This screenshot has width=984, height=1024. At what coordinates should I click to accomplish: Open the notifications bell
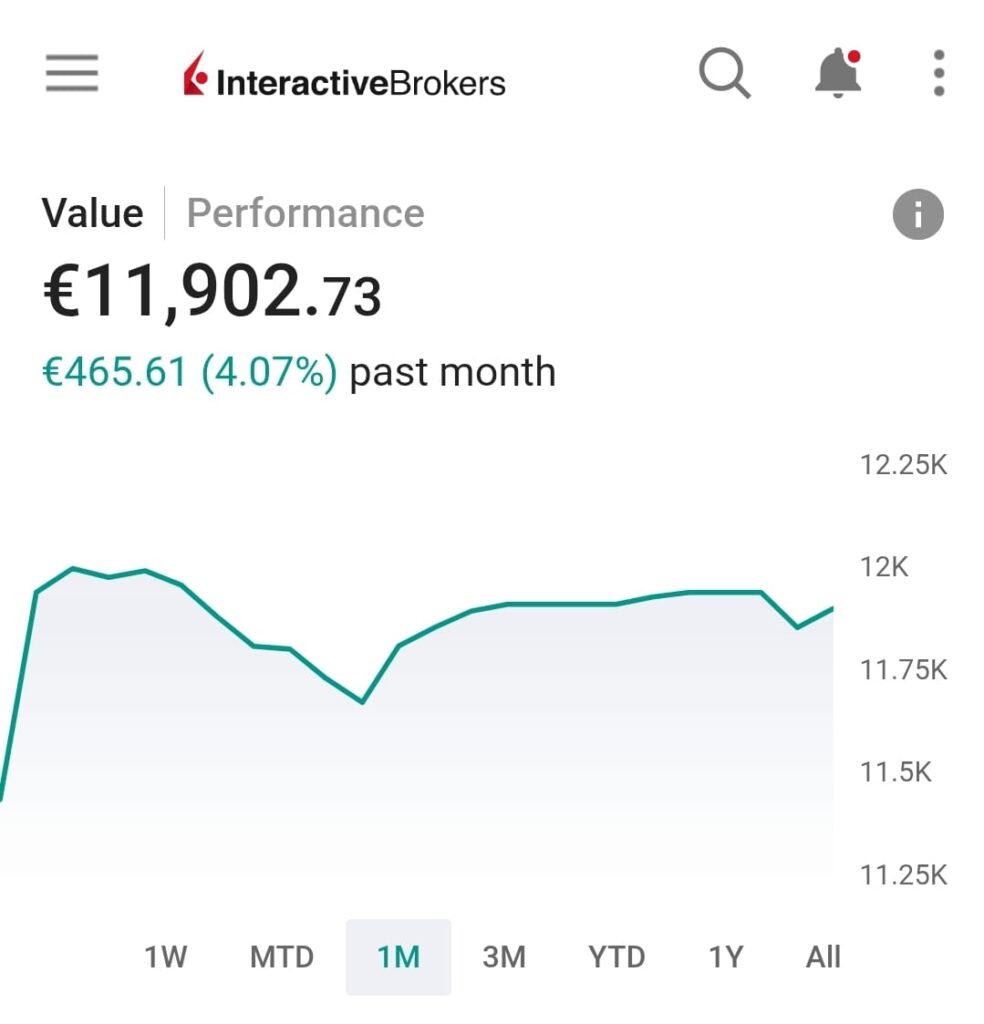[x=838, y=73]
